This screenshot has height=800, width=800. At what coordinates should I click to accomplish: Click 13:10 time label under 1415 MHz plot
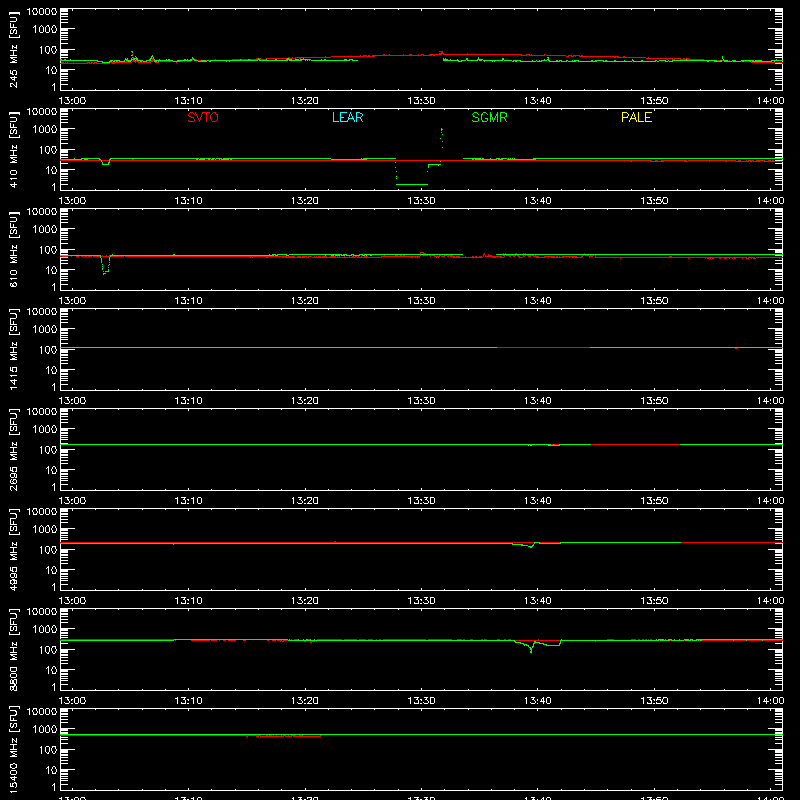(x=188, y=401)
